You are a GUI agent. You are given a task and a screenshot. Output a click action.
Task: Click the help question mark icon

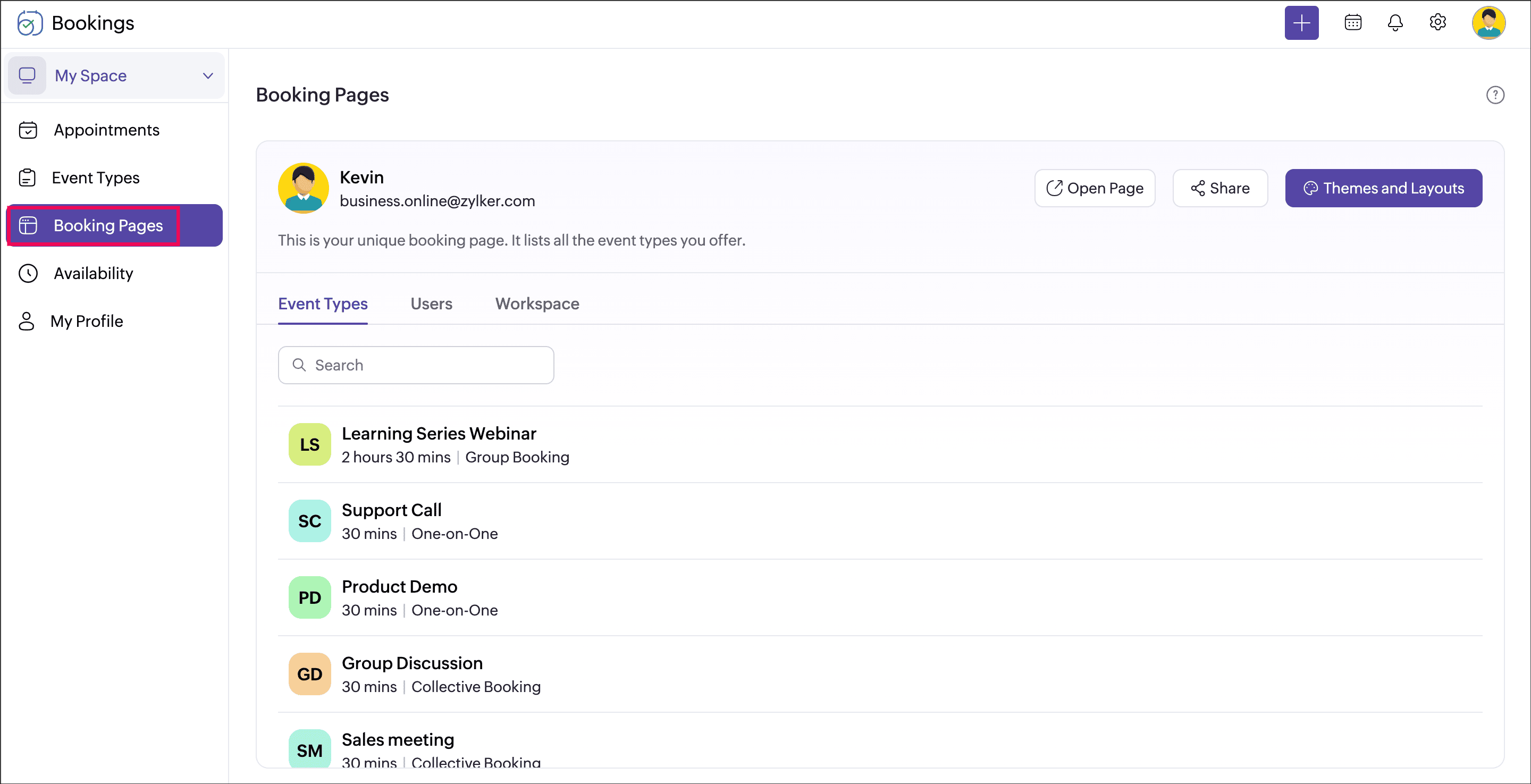pyautogui.click(x=1495, y=95)
